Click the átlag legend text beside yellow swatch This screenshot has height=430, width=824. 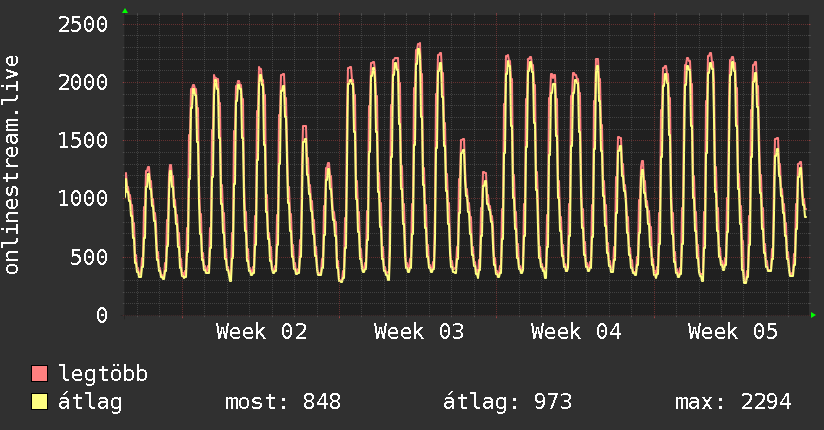91,402
